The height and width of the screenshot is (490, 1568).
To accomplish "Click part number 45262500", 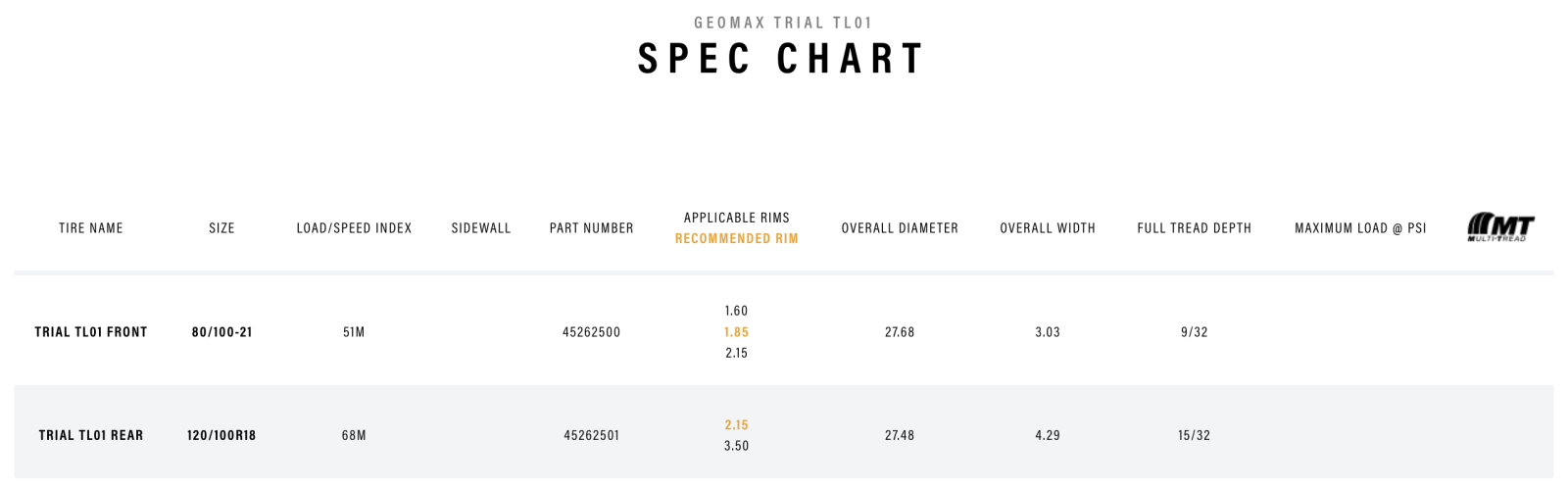I will point(592,332).
